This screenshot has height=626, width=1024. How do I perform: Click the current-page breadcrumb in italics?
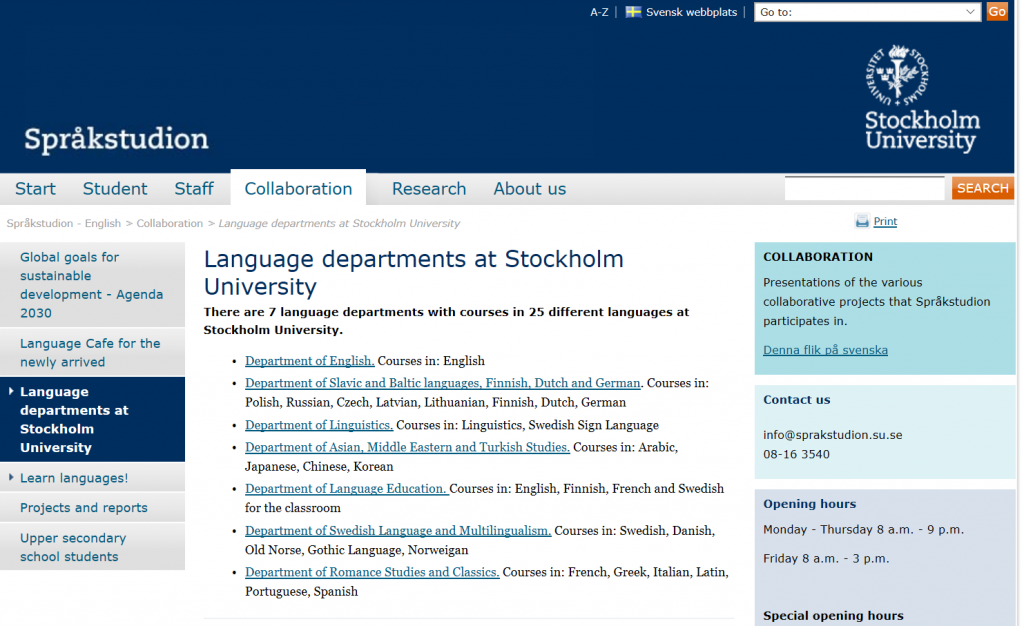339,223
